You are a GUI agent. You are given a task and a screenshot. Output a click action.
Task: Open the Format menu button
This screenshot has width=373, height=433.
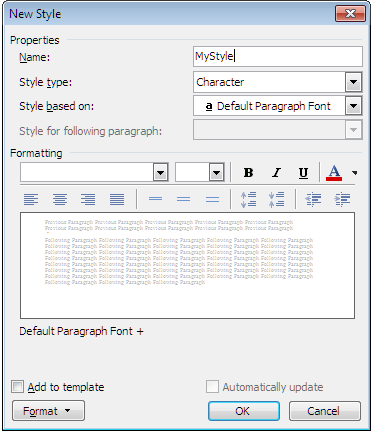pos(48,411)
